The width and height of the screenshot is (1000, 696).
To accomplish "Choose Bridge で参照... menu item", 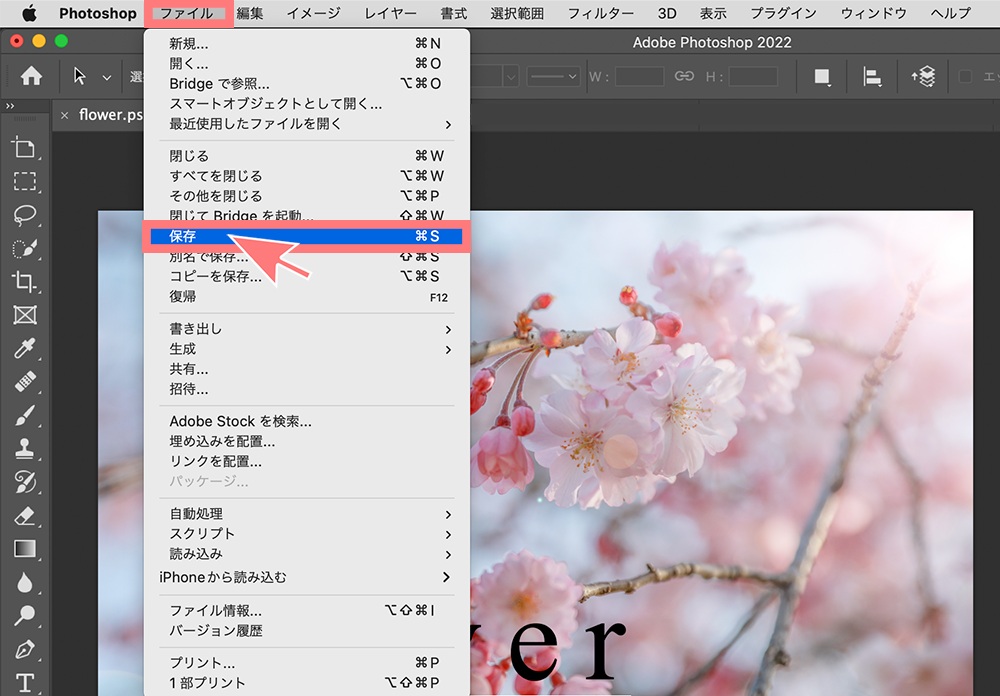I will 306,84.
